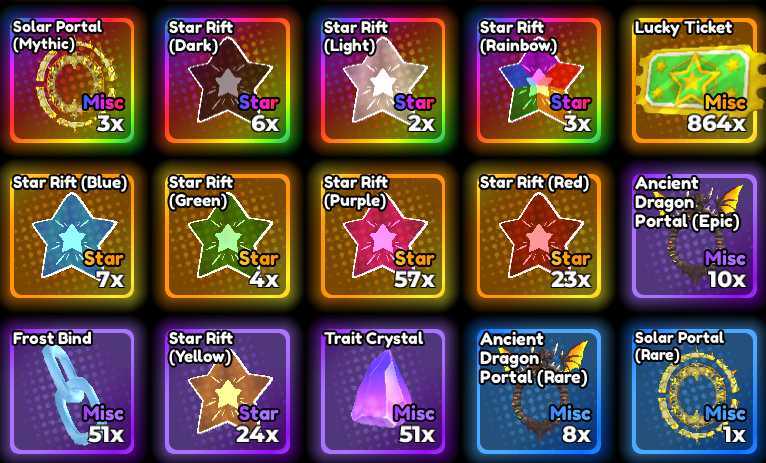Image resolution: width=766 pixels, height=463 pixels.
Task: Choose the Star Rift (Light) item
Action: pyautogui.click(x=383, y=81)
